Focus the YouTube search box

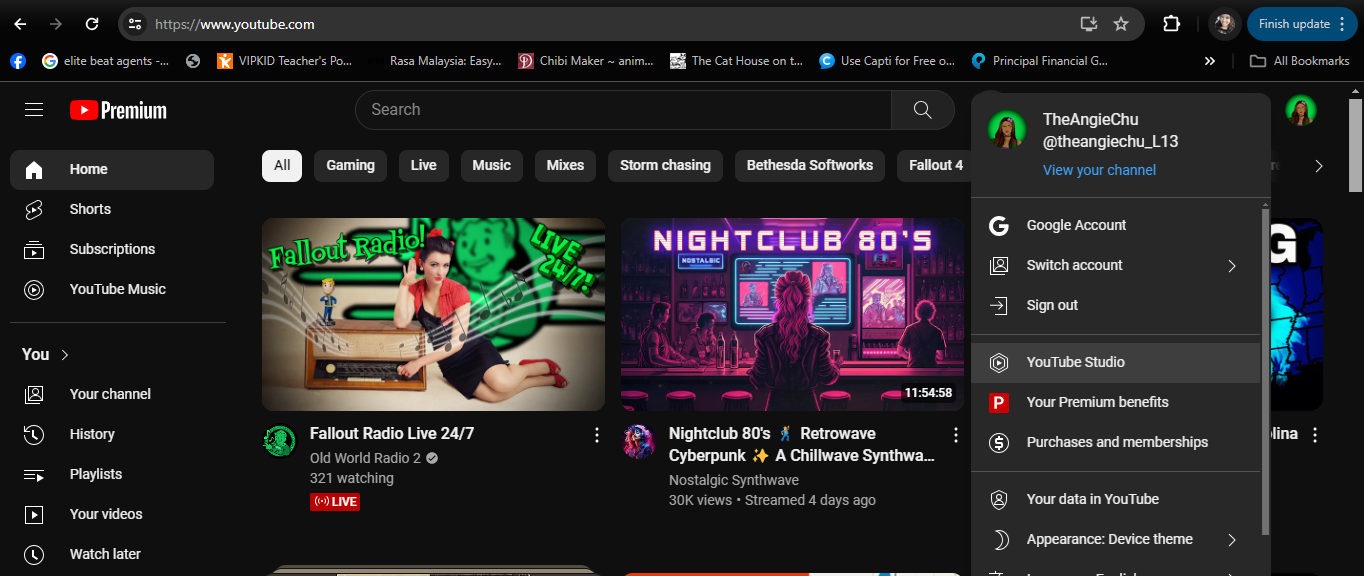[623, 110]
